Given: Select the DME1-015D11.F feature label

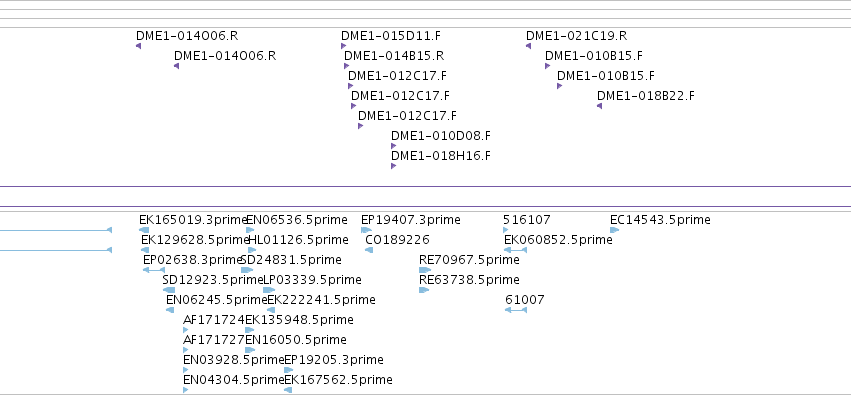Looking at the screenshot, I should click(x=391, y=36).
